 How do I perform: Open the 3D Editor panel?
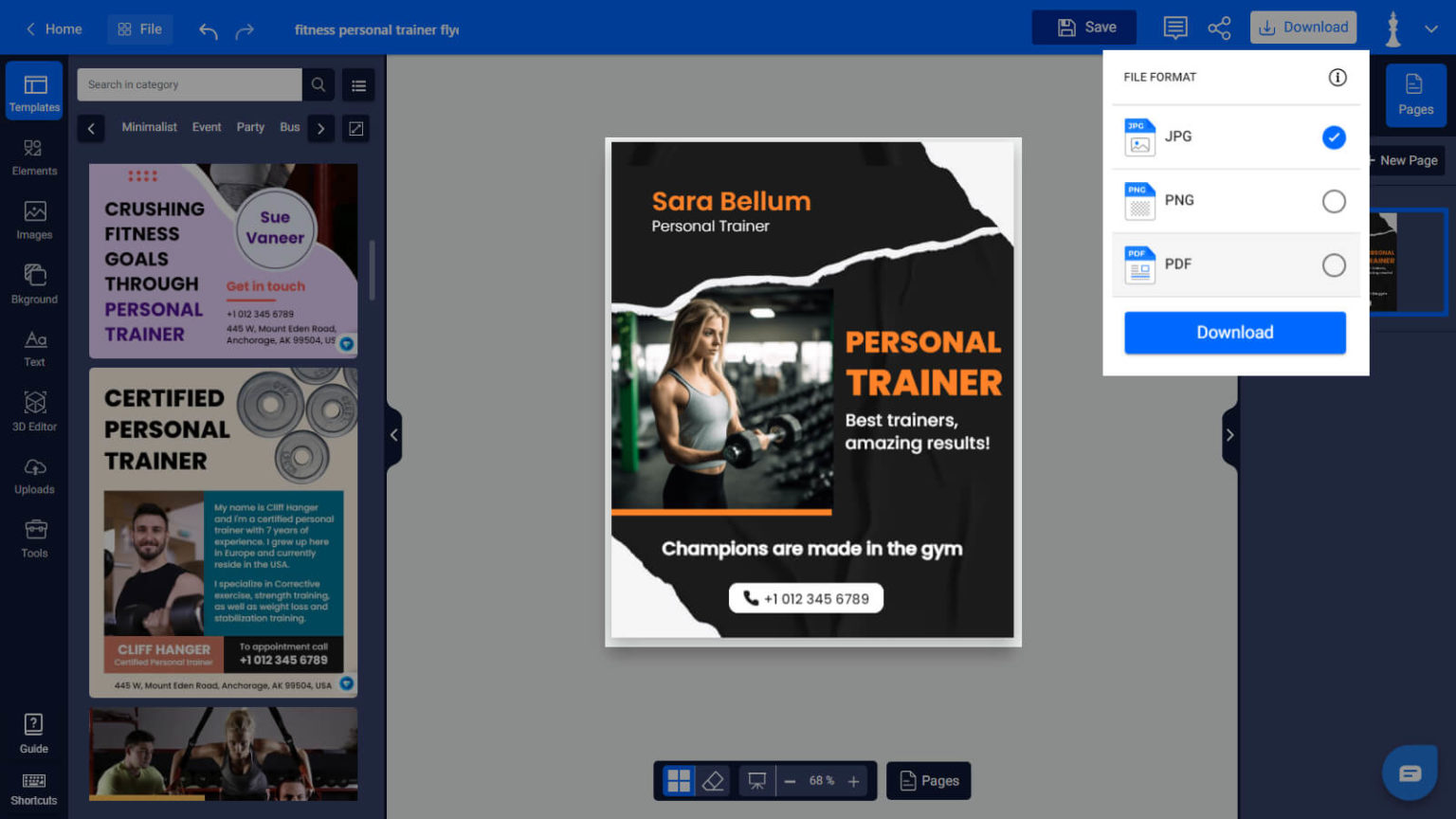pyautogui.click(x=34, y=411)
